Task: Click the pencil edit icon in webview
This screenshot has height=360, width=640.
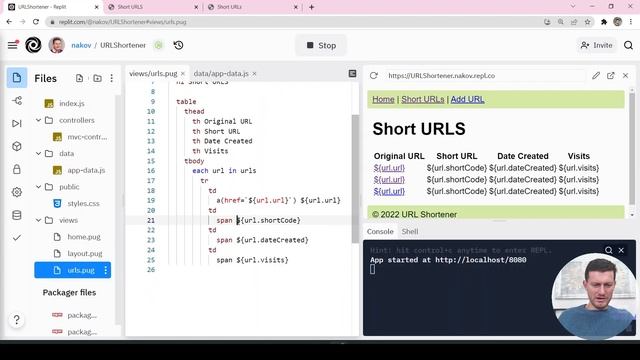Action: pyautogui.click(x=596, y=76)
